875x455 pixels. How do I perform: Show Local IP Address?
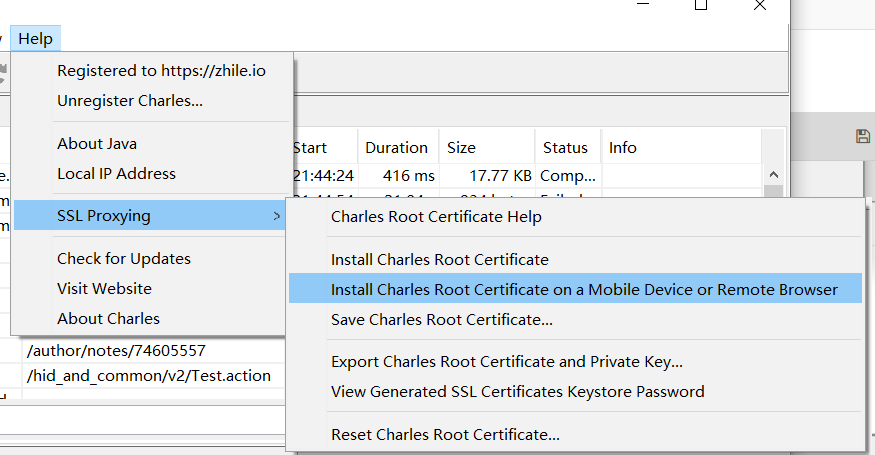[x=116, y=174]
